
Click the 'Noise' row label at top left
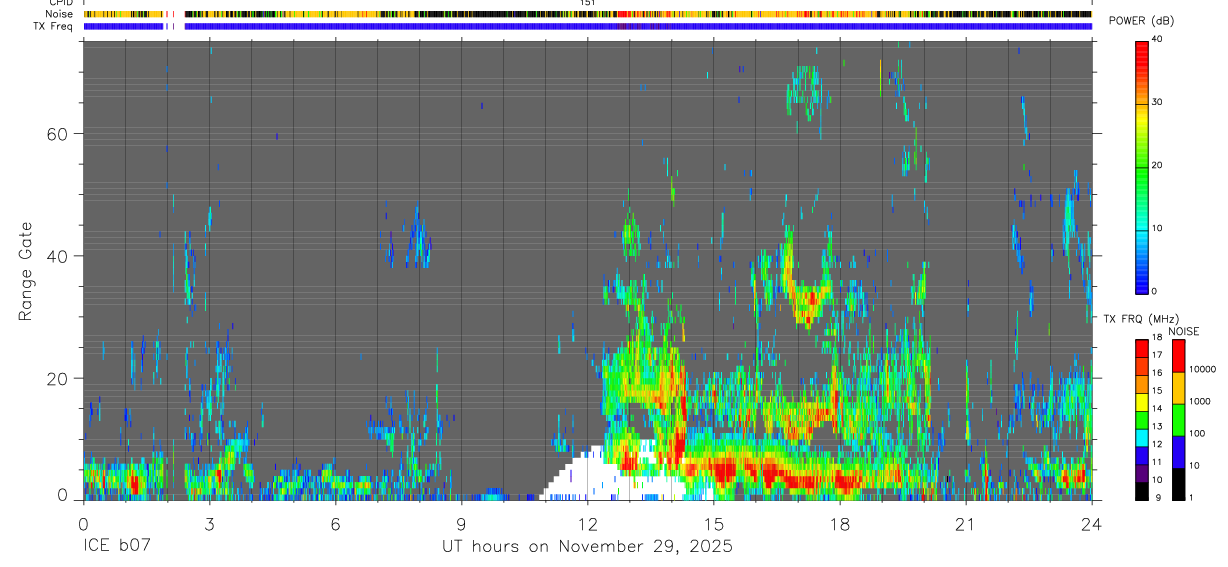coord(60,14)
